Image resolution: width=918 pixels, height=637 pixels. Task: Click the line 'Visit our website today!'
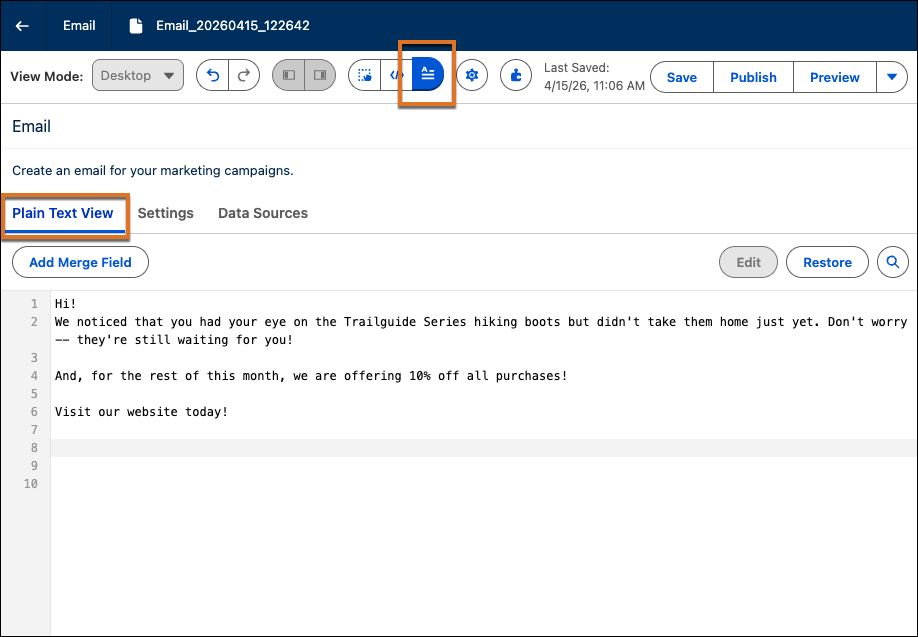point(141,412)
